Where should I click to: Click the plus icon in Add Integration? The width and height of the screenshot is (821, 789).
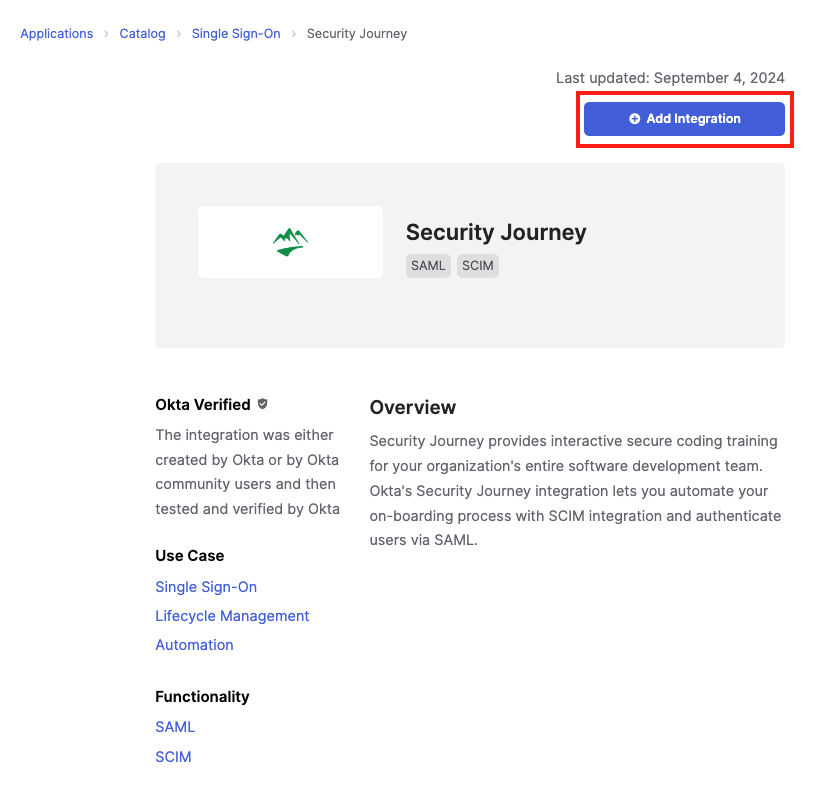pos(634,119)
